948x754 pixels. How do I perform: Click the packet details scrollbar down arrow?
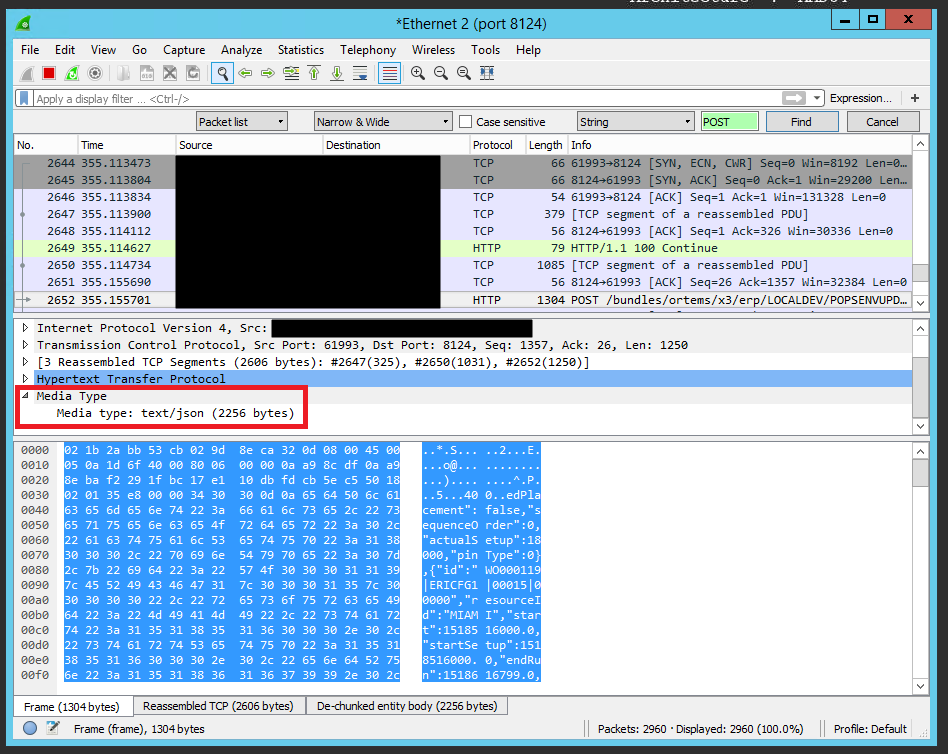[920, 426]
